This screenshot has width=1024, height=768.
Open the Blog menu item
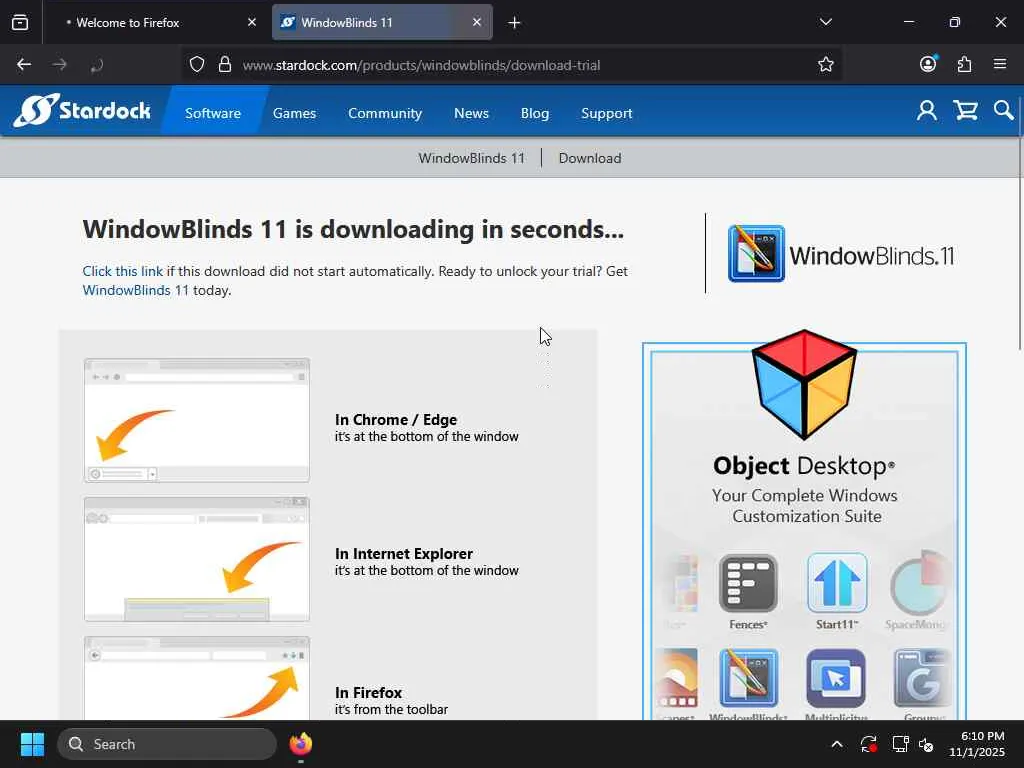pyautogui.click(x=535, y=113)
